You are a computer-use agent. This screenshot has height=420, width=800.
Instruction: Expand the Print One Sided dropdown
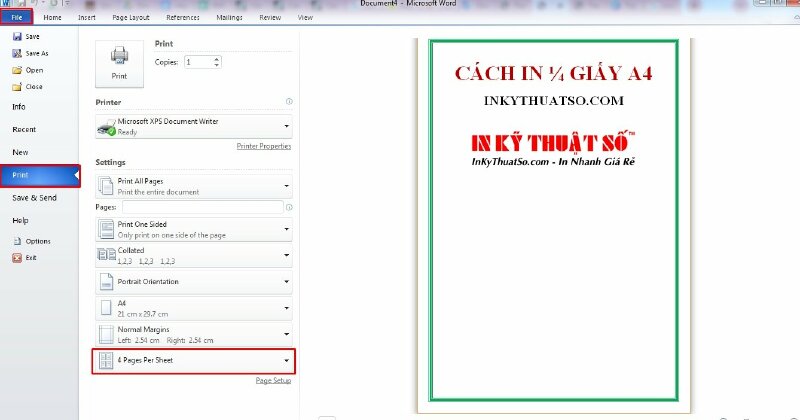(286, 229)
